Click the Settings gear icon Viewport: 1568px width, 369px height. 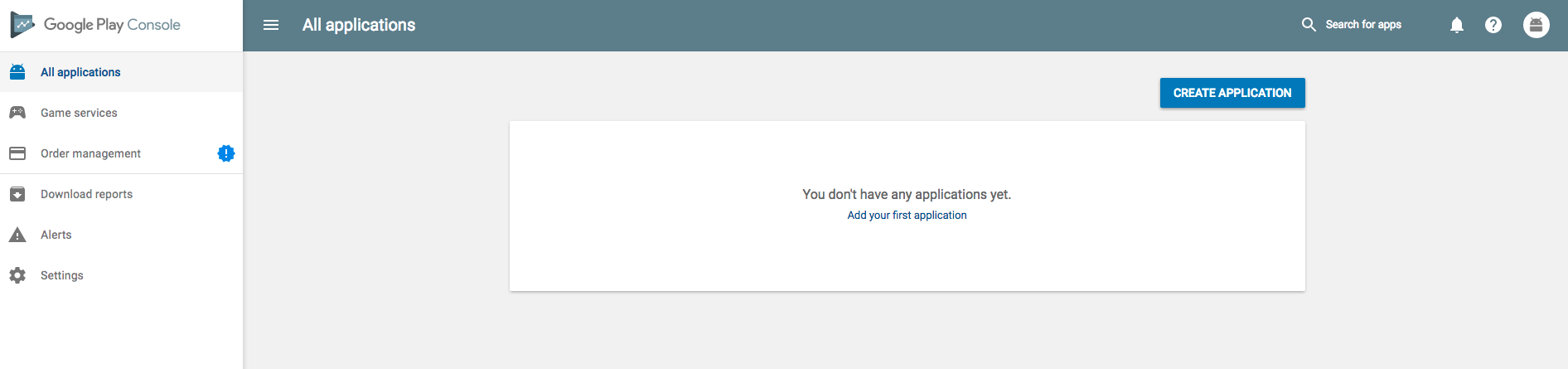[17, 275]
